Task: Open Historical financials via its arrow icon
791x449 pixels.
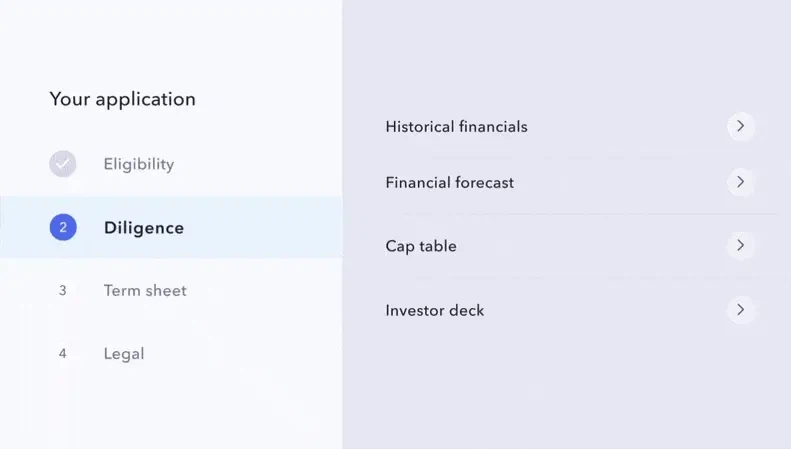Action: pyautogui.click(x=740, y=126)
